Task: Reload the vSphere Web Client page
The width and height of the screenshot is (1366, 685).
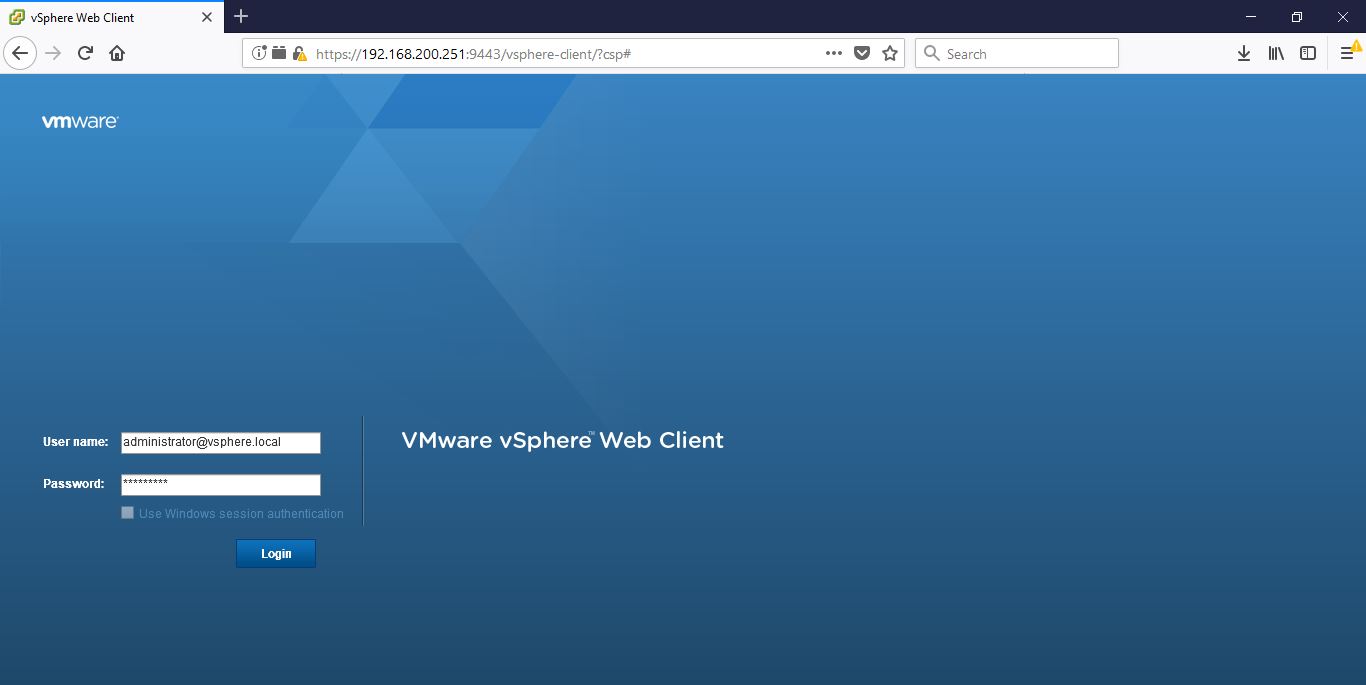Action: click(85, 53)
